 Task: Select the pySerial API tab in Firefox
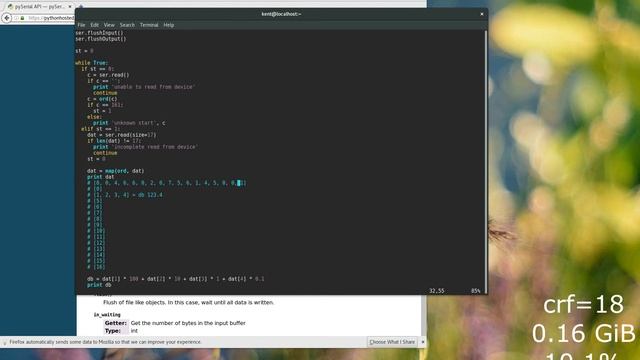click(38, 7)
